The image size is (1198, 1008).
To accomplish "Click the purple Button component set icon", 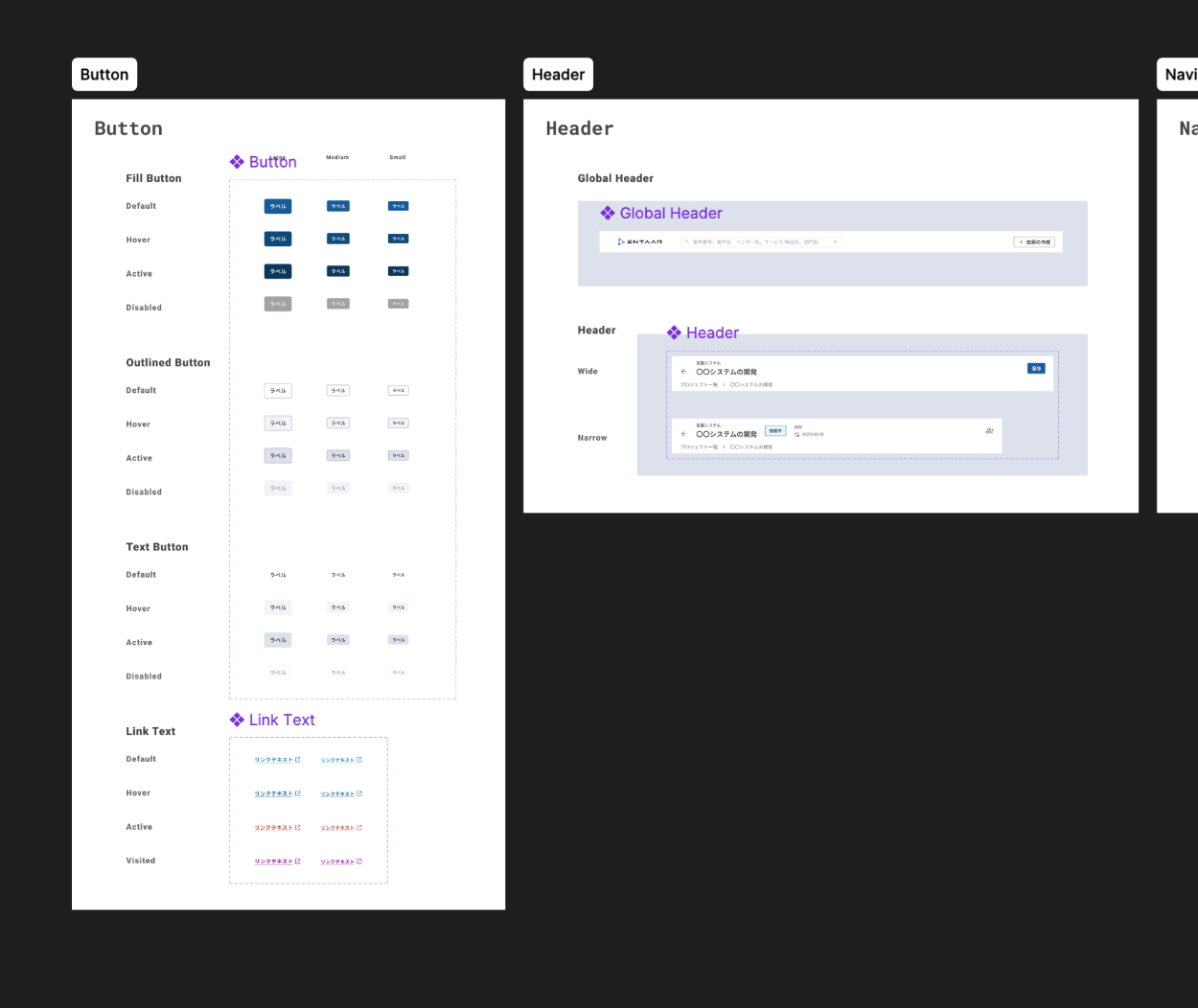I will click(237, 162).
